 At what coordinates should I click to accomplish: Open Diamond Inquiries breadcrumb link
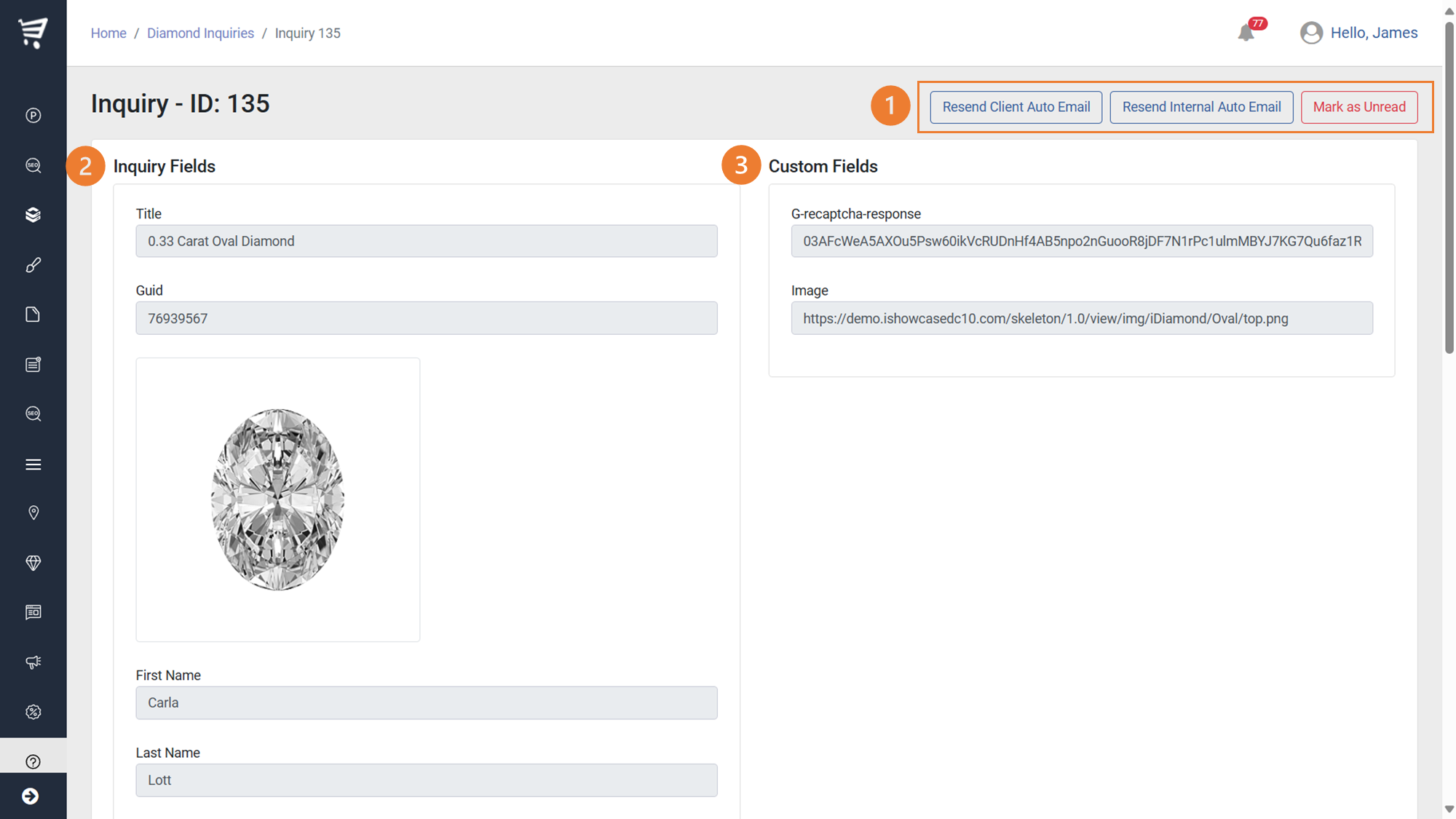(200, 33)
